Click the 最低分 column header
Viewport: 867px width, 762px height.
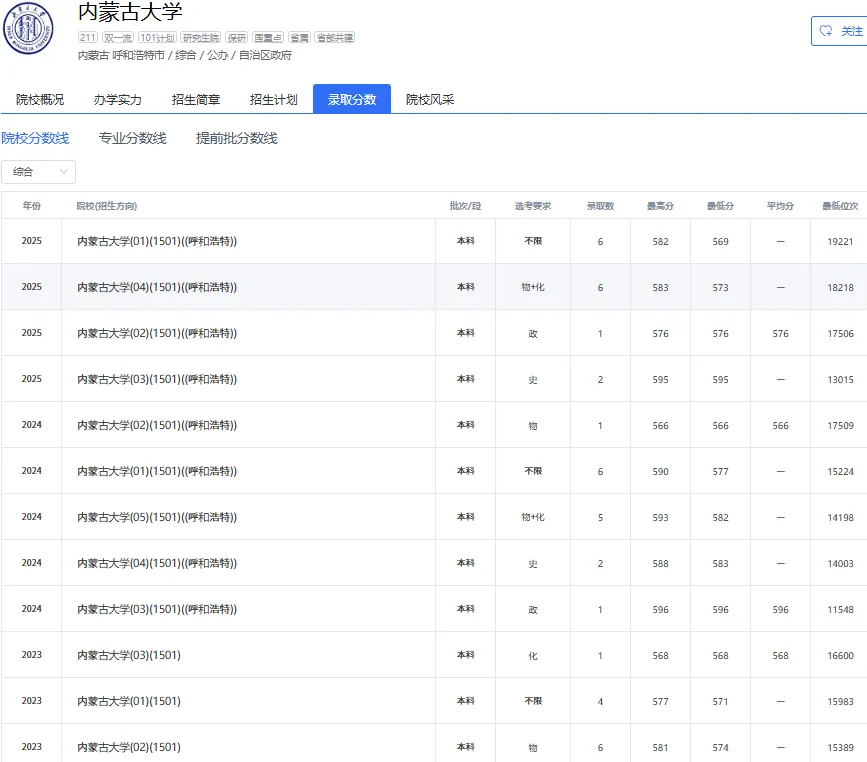pyautogui.click(x=720, y=206)
